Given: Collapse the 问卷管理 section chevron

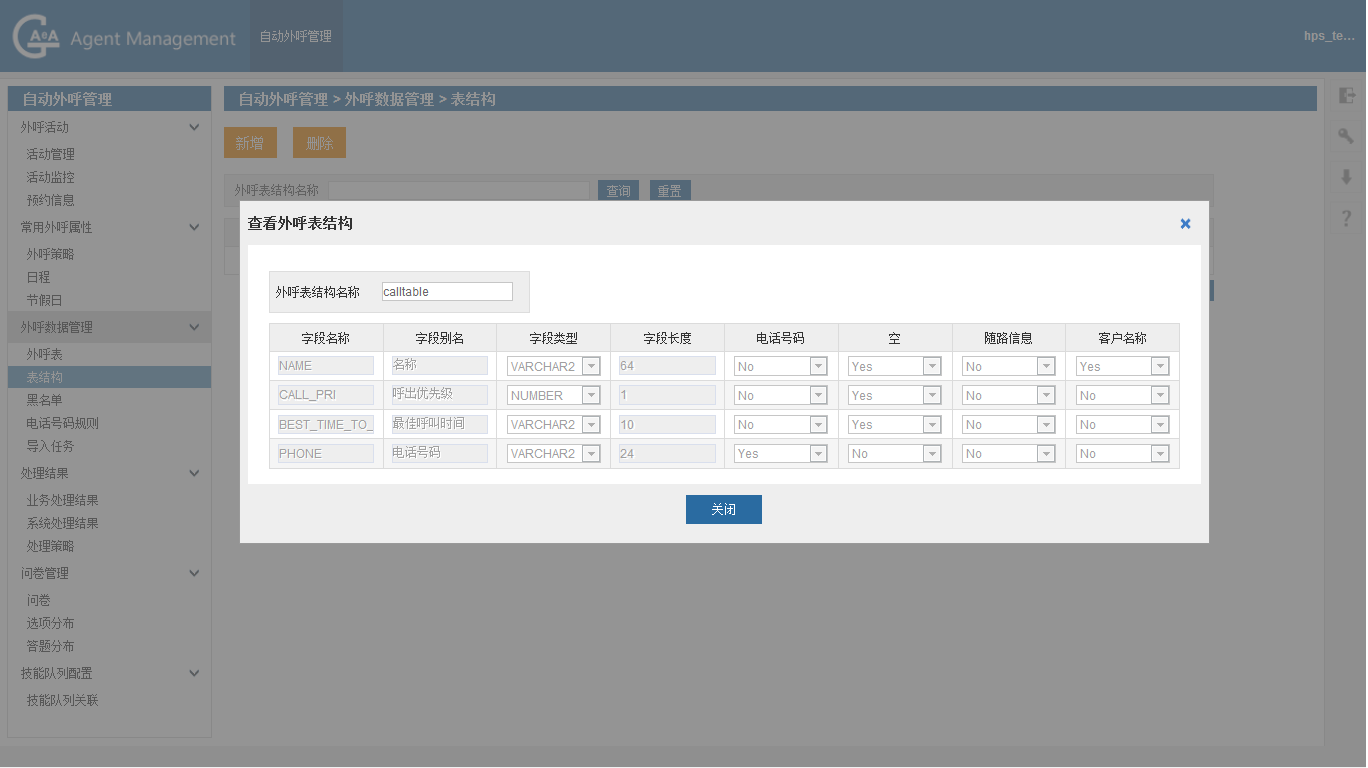Looking at the screenshot, I should pyautogui.click(x=194, y=573).
